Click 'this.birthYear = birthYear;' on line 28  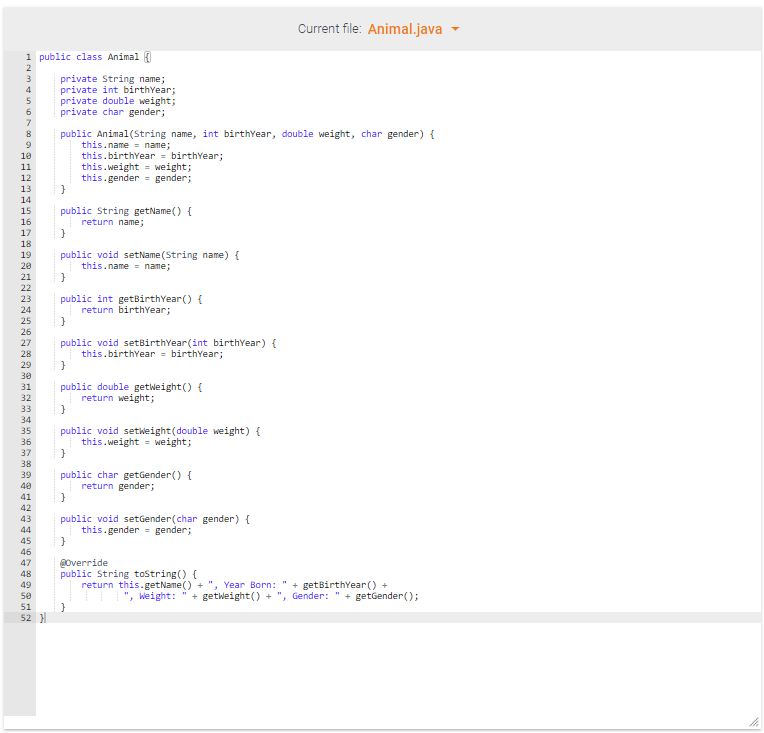click(152, 354)
